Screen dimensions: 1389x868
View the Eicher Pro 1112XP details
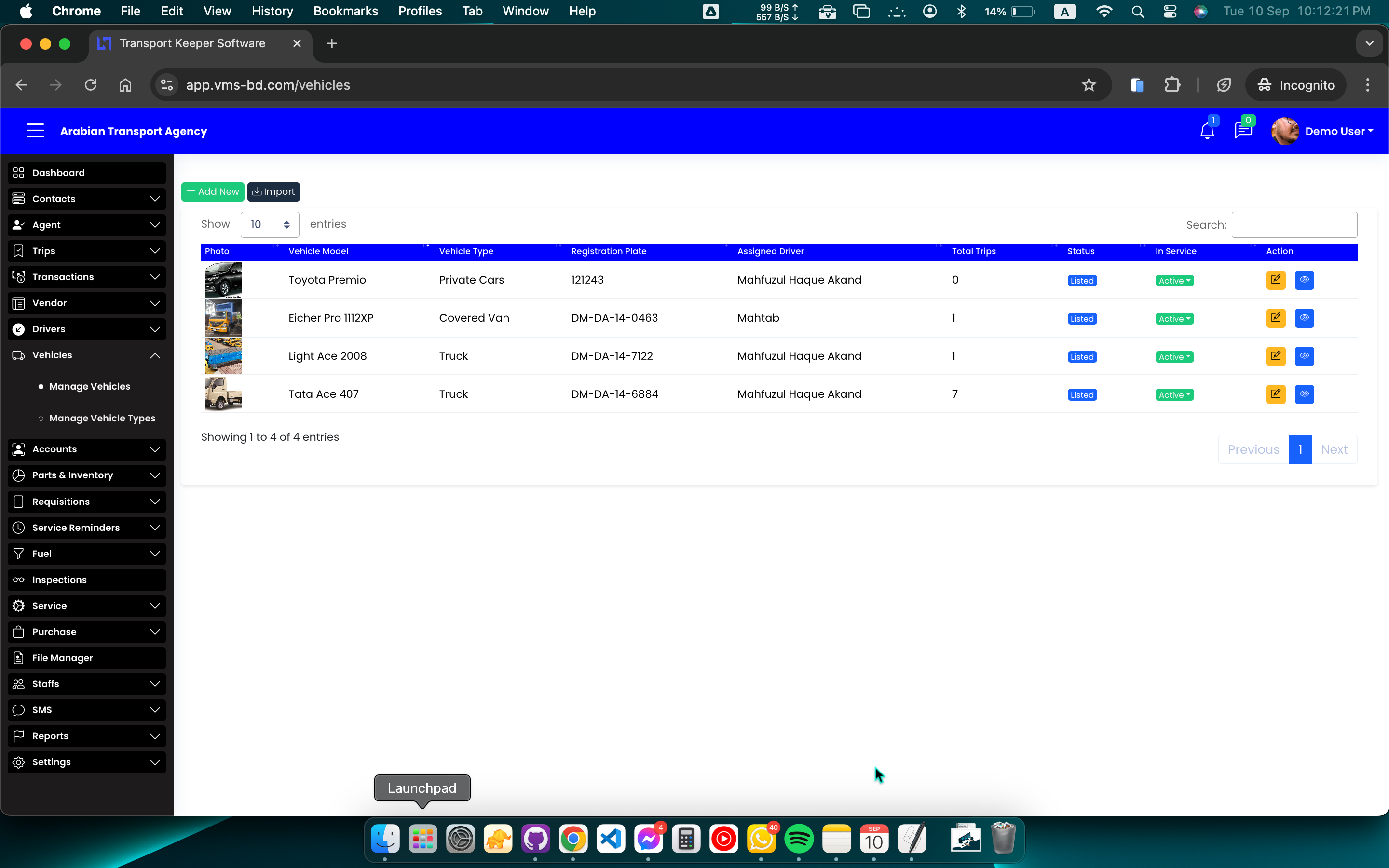pyautogui.click(x=1304, y=318)
